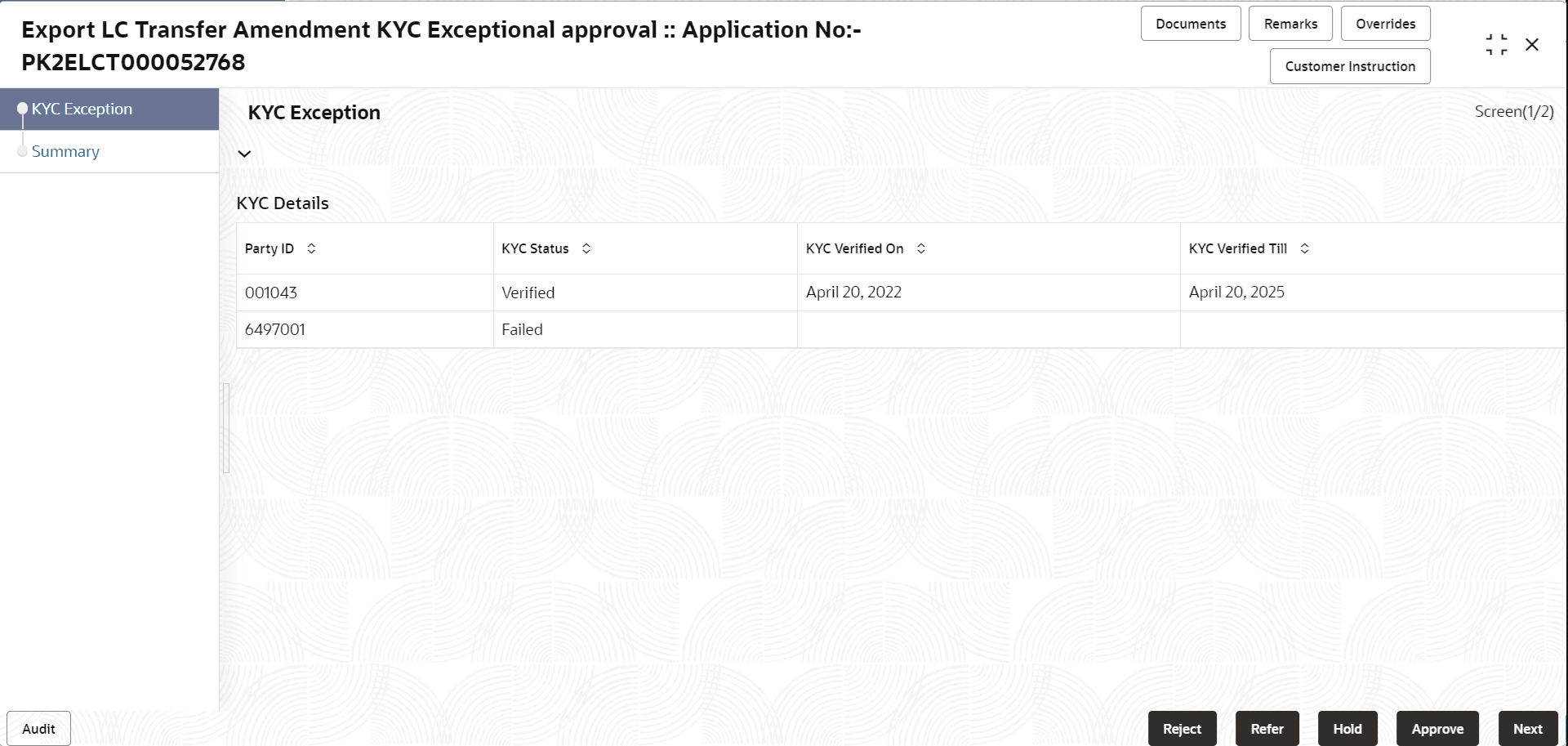Expand the Party ID sort dropdown arrows
Viewport: 1568px width, 746px height.
pyautogui.click(x=311, y=248)
